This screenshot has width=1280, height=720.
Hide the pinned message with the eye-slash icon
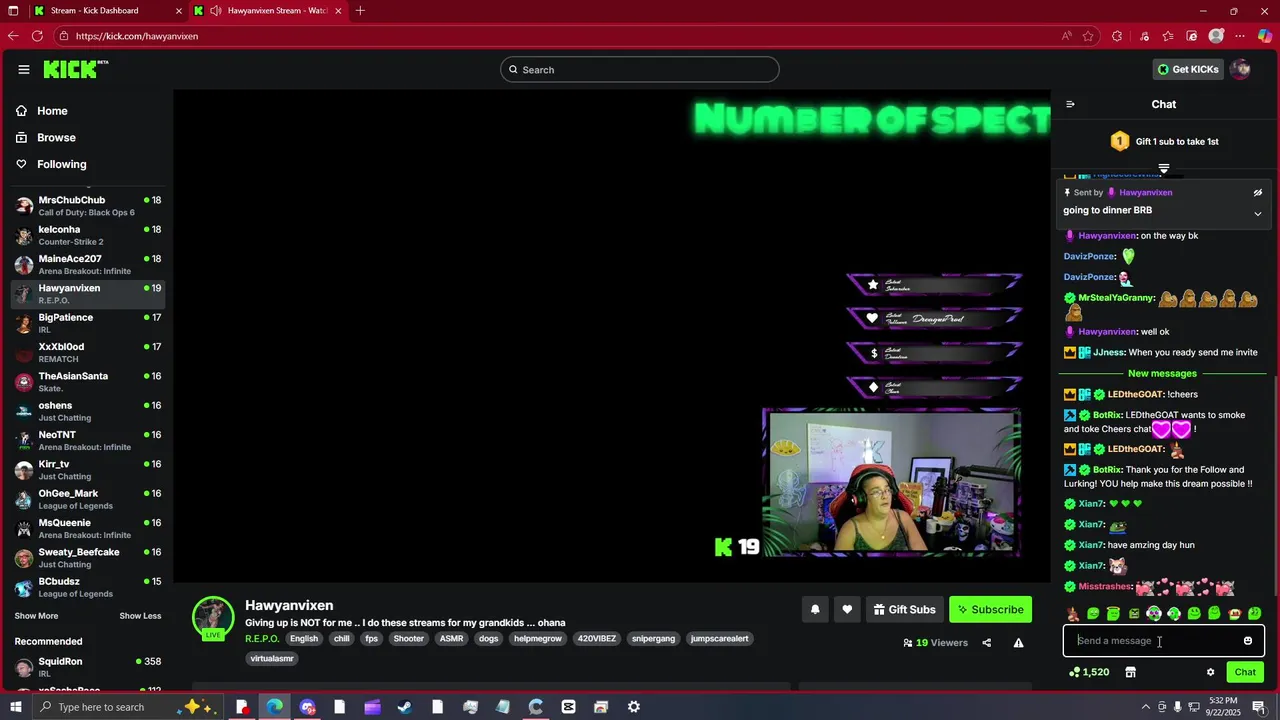[x=1258, y=192]
